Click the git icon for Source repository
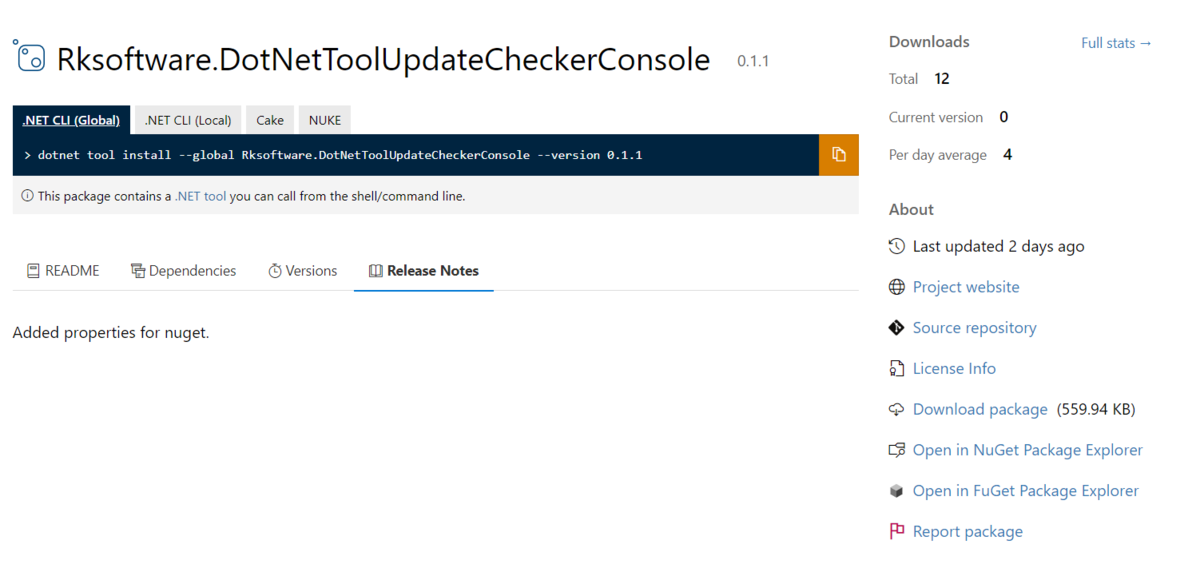Viewport: 1200px width, 564px height. click(x=897, y=328)
